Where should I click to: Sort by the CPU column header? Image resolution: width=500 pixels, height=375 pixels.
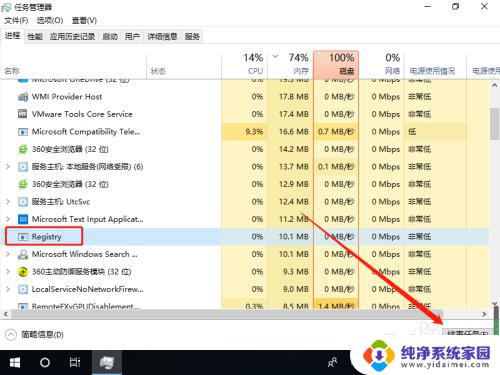point(244,64)
